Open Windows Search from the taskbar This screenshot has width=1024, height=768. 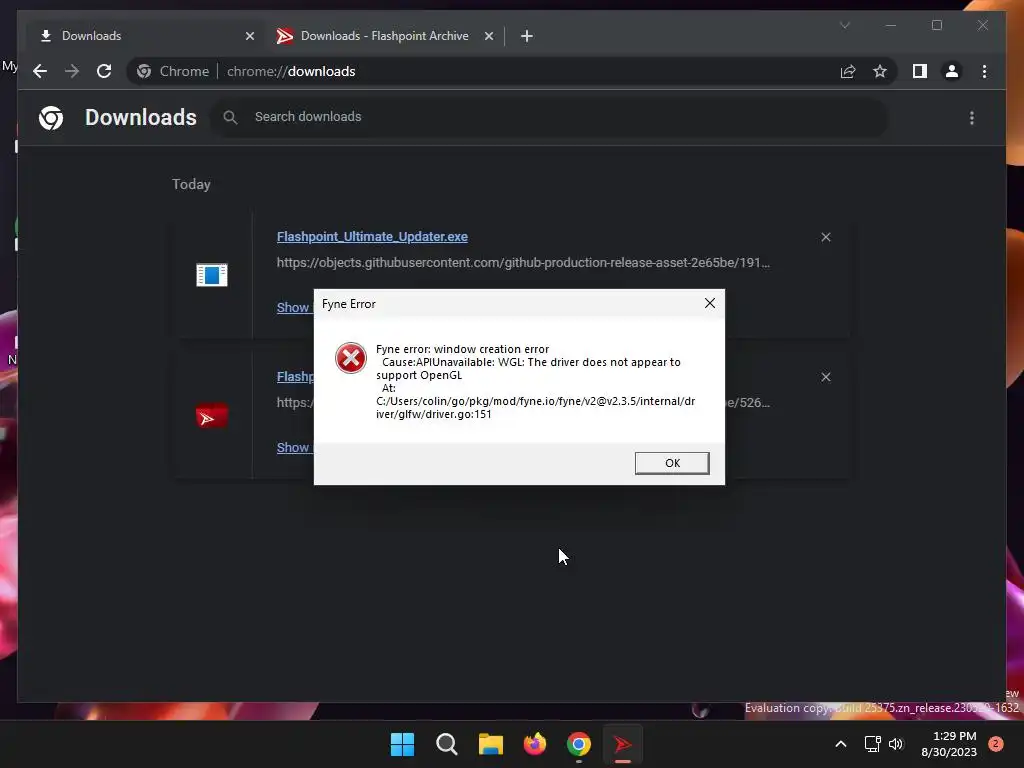click(x=447, y=744)
